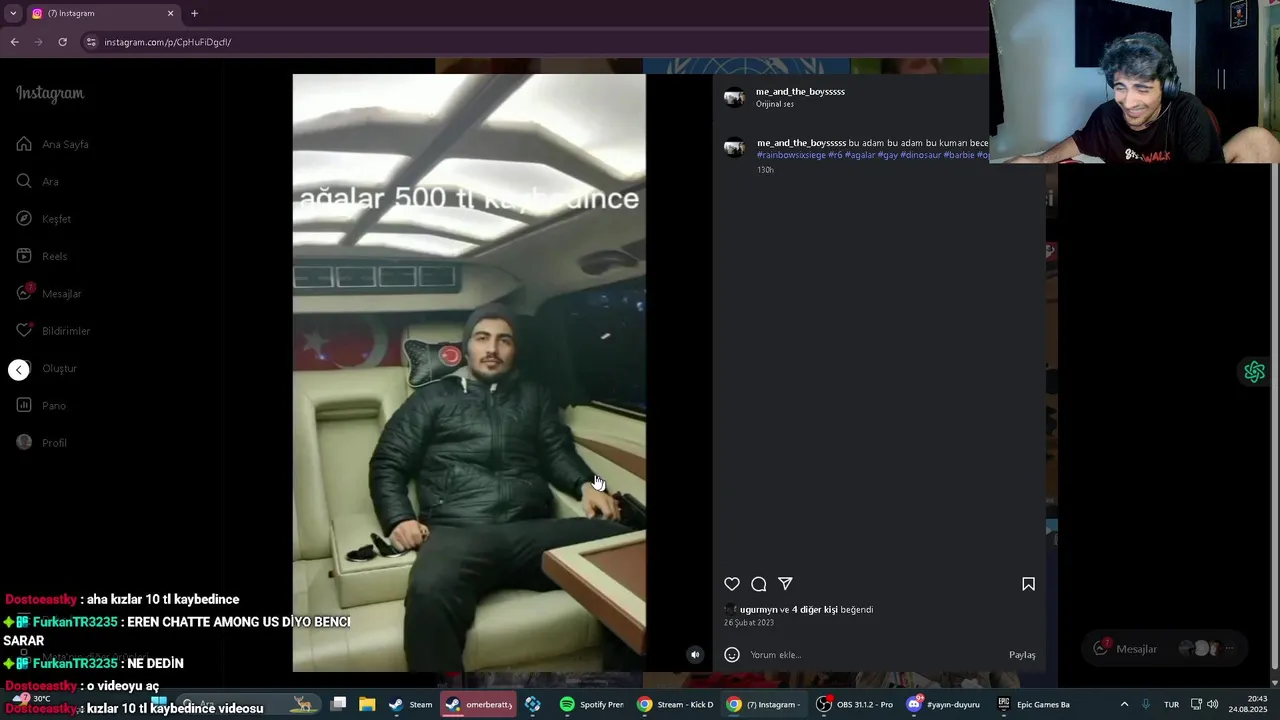
Task: Share the post with paper-plane icon
Action: [x=786, y=584]
